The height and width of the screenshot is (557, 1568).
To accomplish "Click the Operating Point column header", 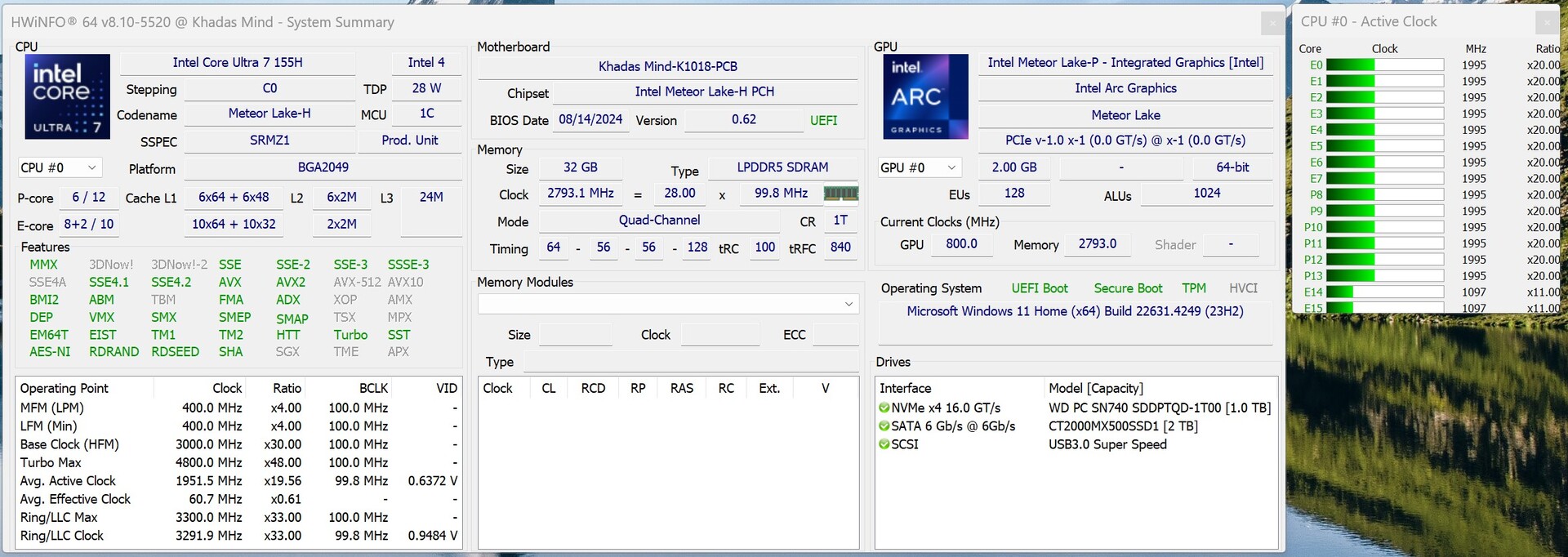I will [65, 388].
